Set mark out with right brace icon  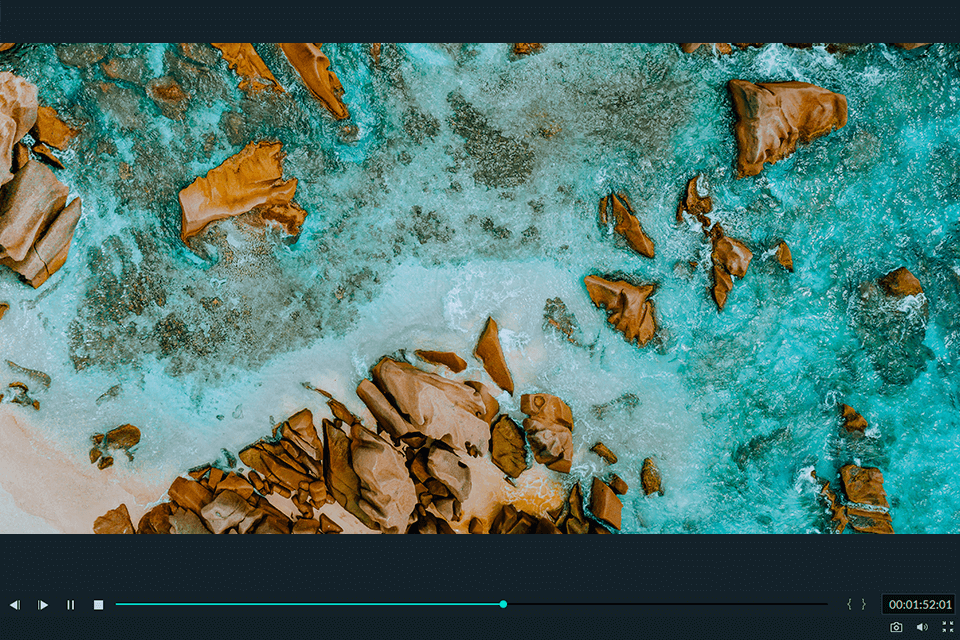[864, 604]
